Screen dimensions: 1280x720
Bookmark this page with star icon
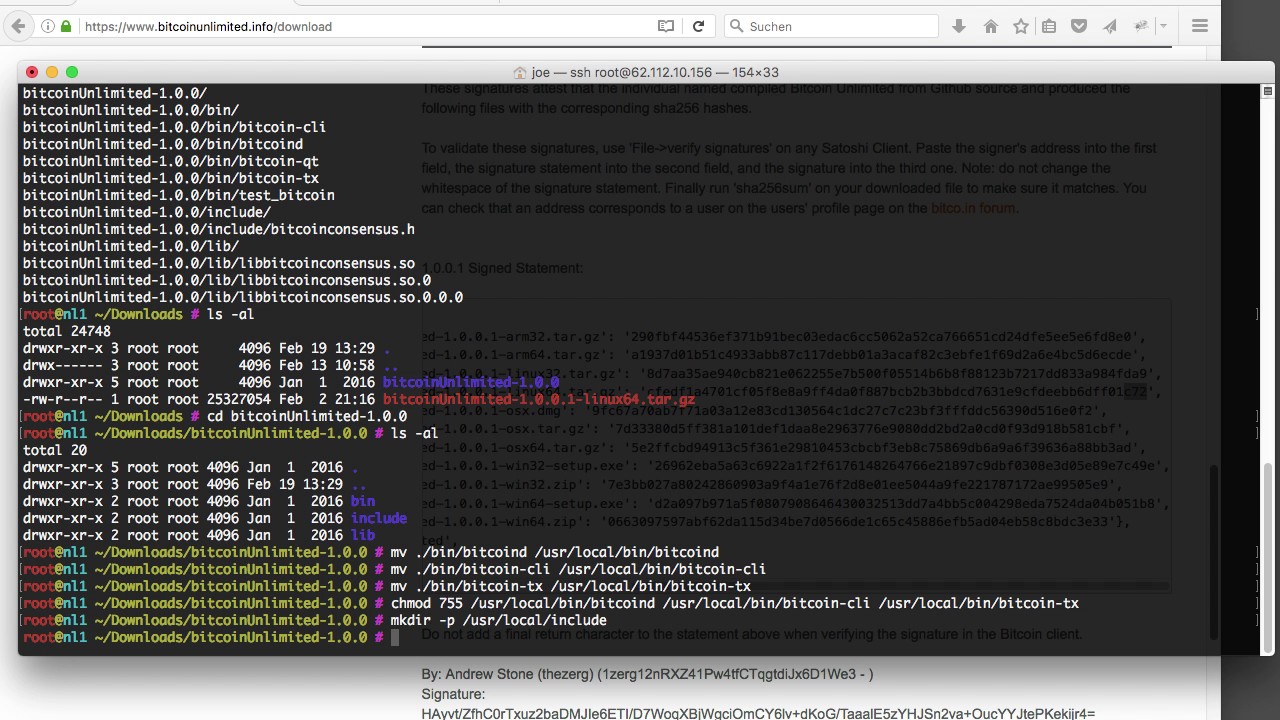(x=1020, y=27)
